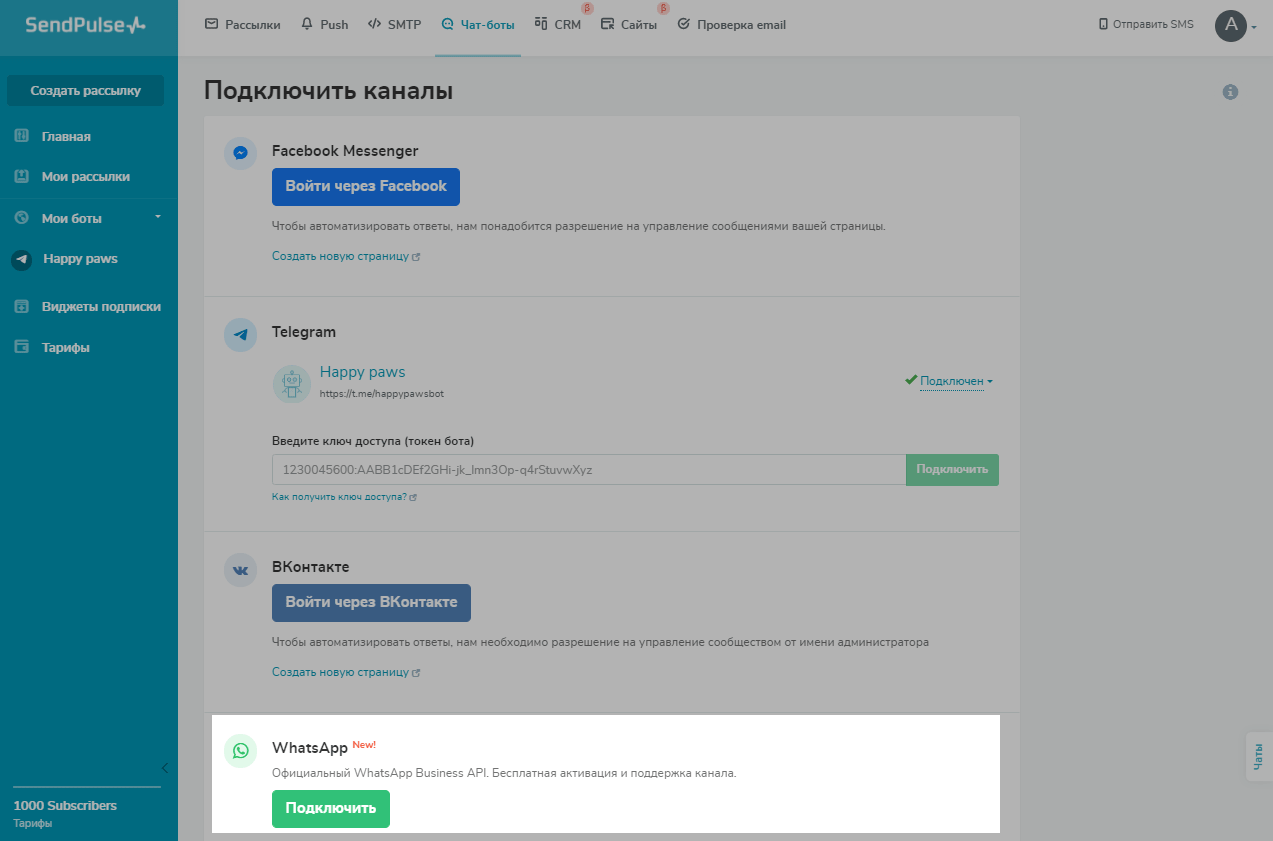This screenshot has height=841, width=1273.
Task: Open the Чаты side panel tab
Action: [x=1259, y=756]
